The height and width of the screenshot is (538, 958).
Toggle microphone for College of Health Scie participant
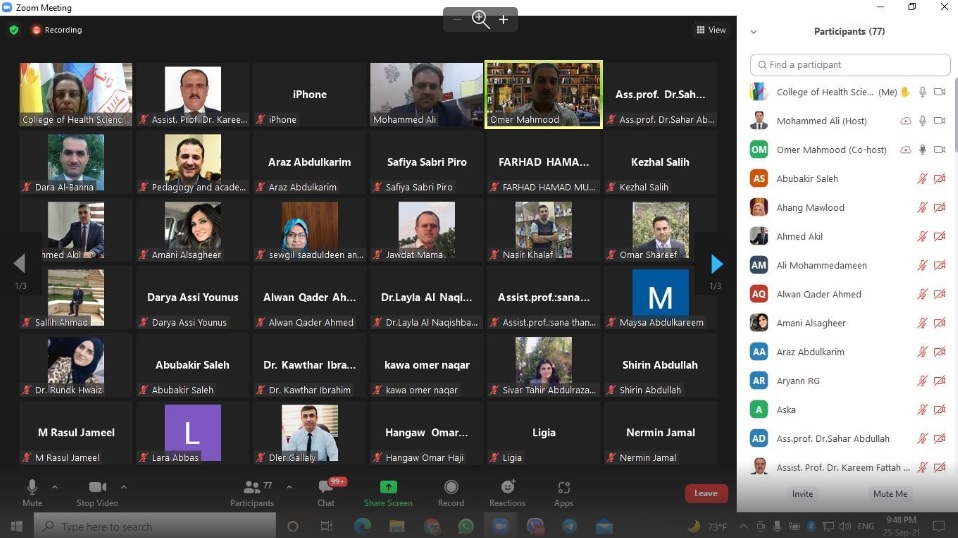(923, 92)
